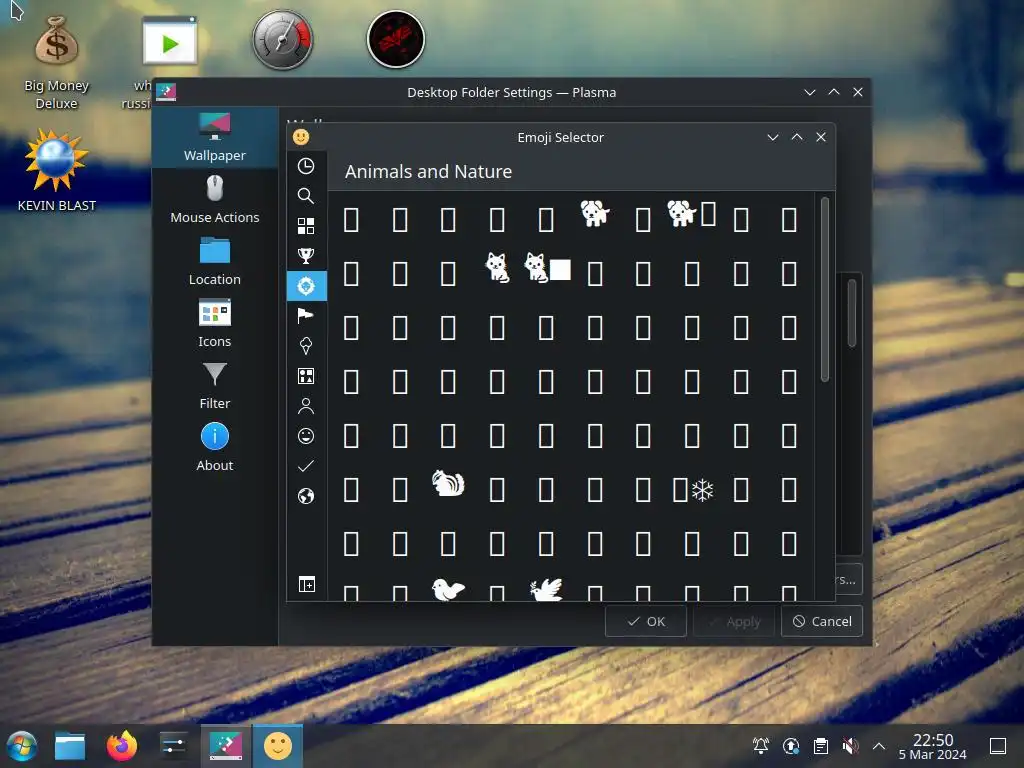Pick the cat emoji in second row
1024x768 pixels.
(497, 268)
